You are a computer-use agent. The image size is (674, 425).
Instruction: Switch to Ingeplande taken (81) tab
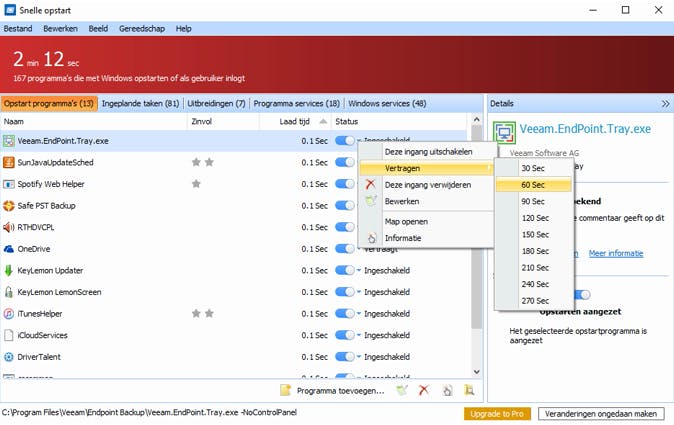pos(140,104)
